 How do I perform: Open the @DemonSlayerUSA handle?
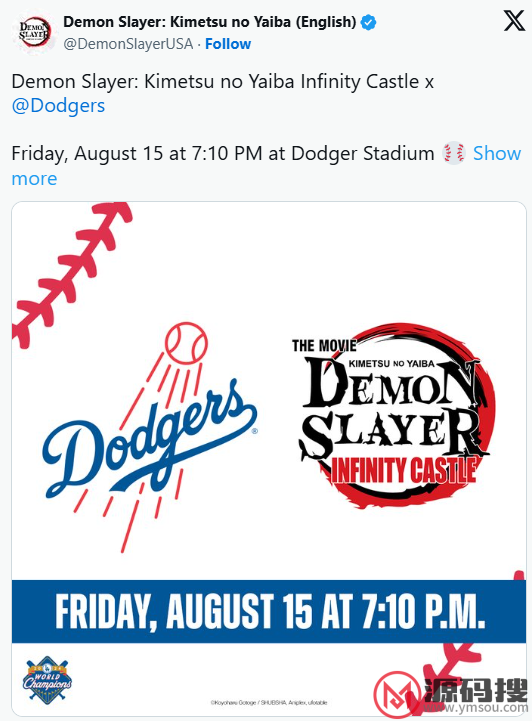pyautogui.click(x=128, y=44)
